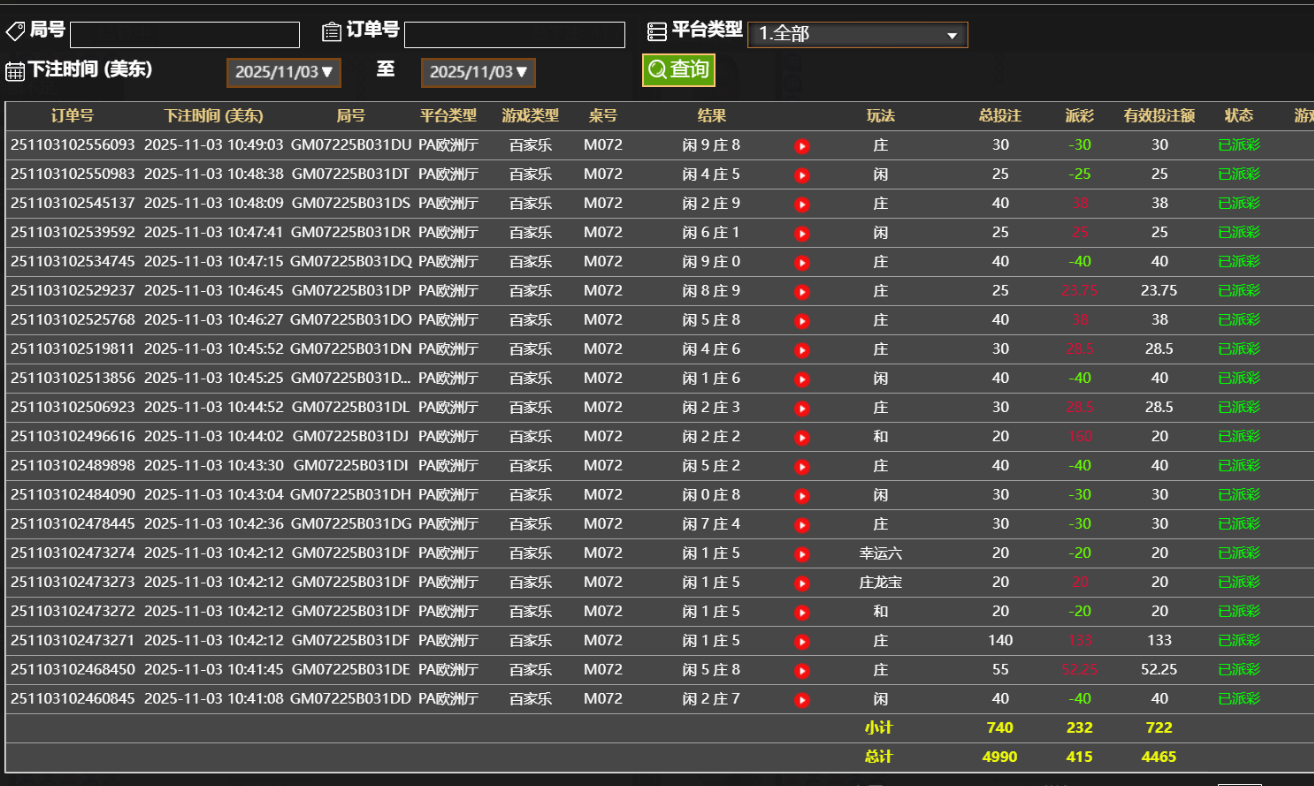The height and width of the screenshot is (786, 1314).
Task: Click the play icon beside result 闲 8 庄 9
Action: (800, 291)
